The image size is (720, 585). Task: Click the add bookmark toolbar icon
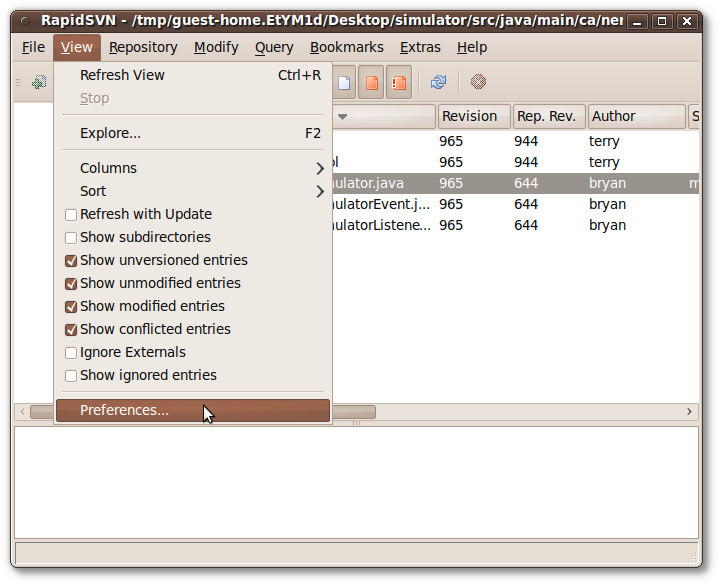[x=39, y=83]
